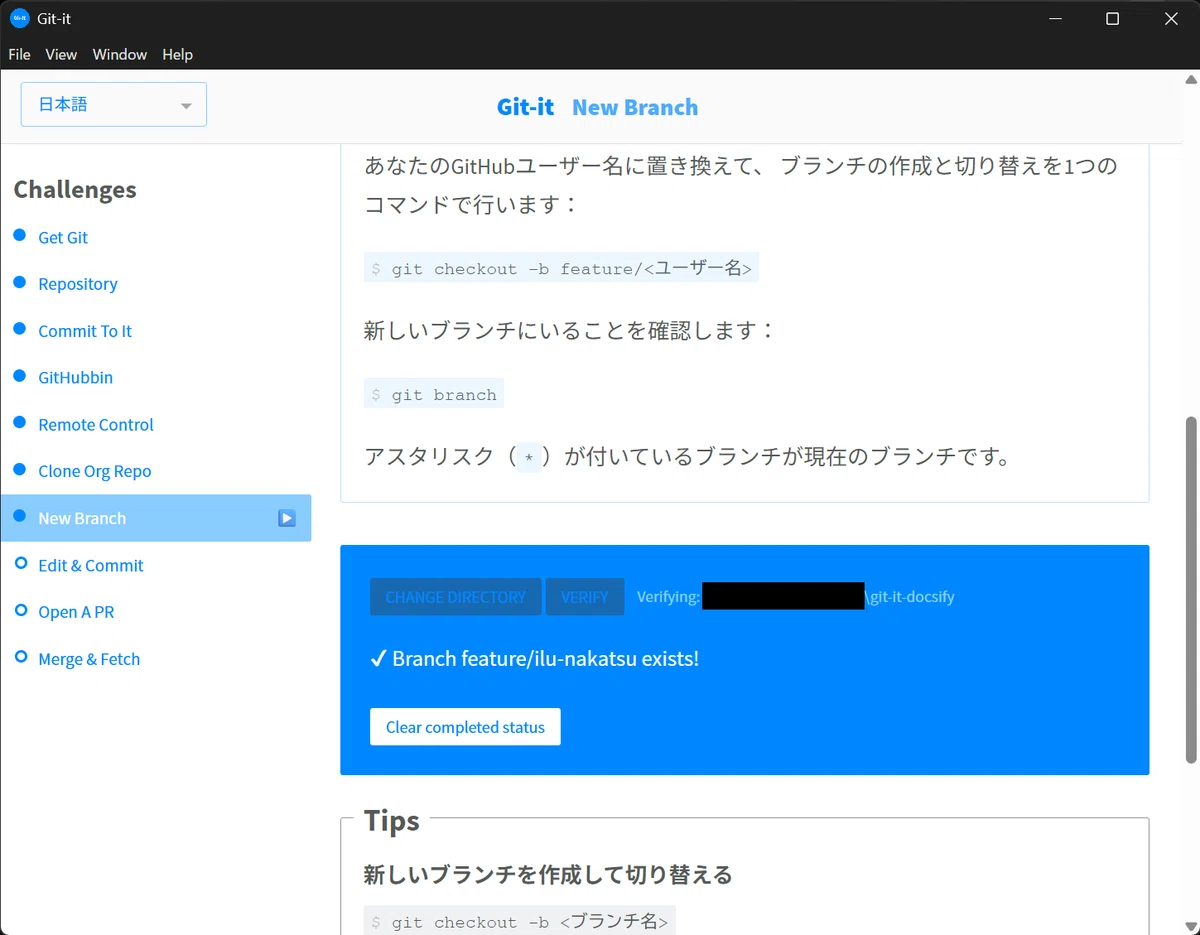Click the Branch feature/ilu-nakatsu exists! message
Viewport: 1200px width, 935px height.
click(545, 659)
